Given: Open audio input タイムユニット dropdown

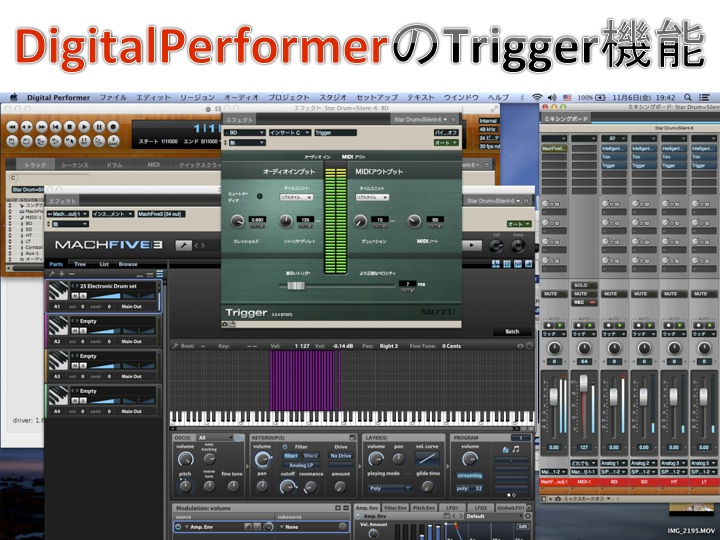Looking at the screenshot, I should [x=296, y=197].
